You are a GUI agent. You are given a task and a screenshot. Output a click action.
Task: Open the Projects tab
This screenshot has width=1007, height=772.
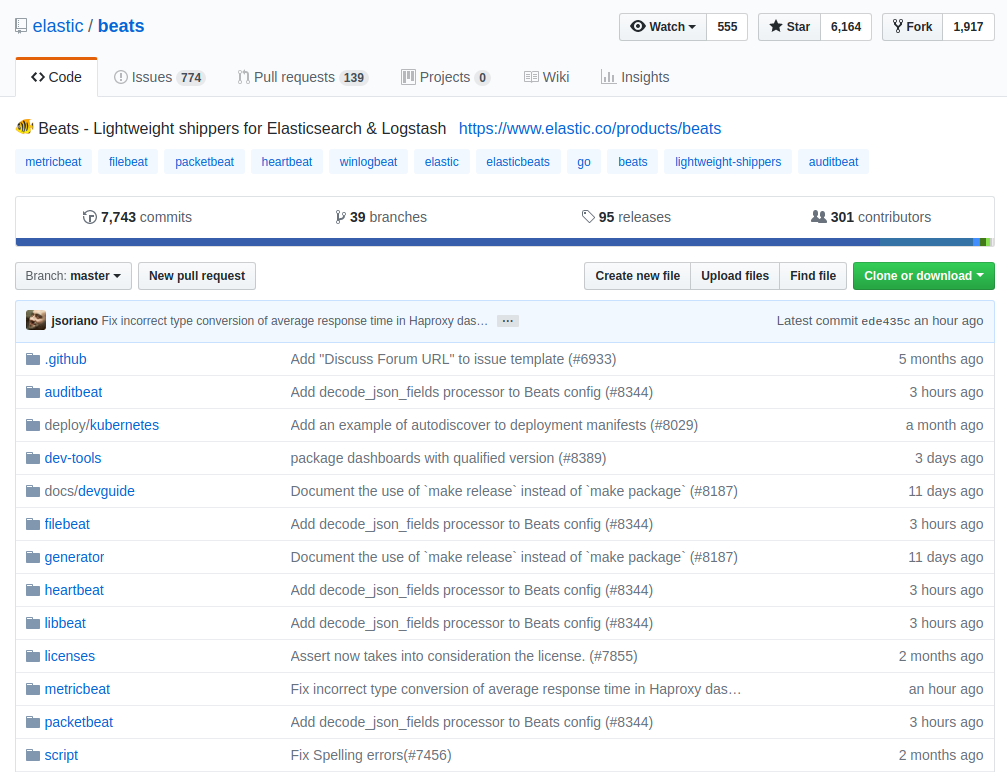pyautogui.click(x=446, y=77)
